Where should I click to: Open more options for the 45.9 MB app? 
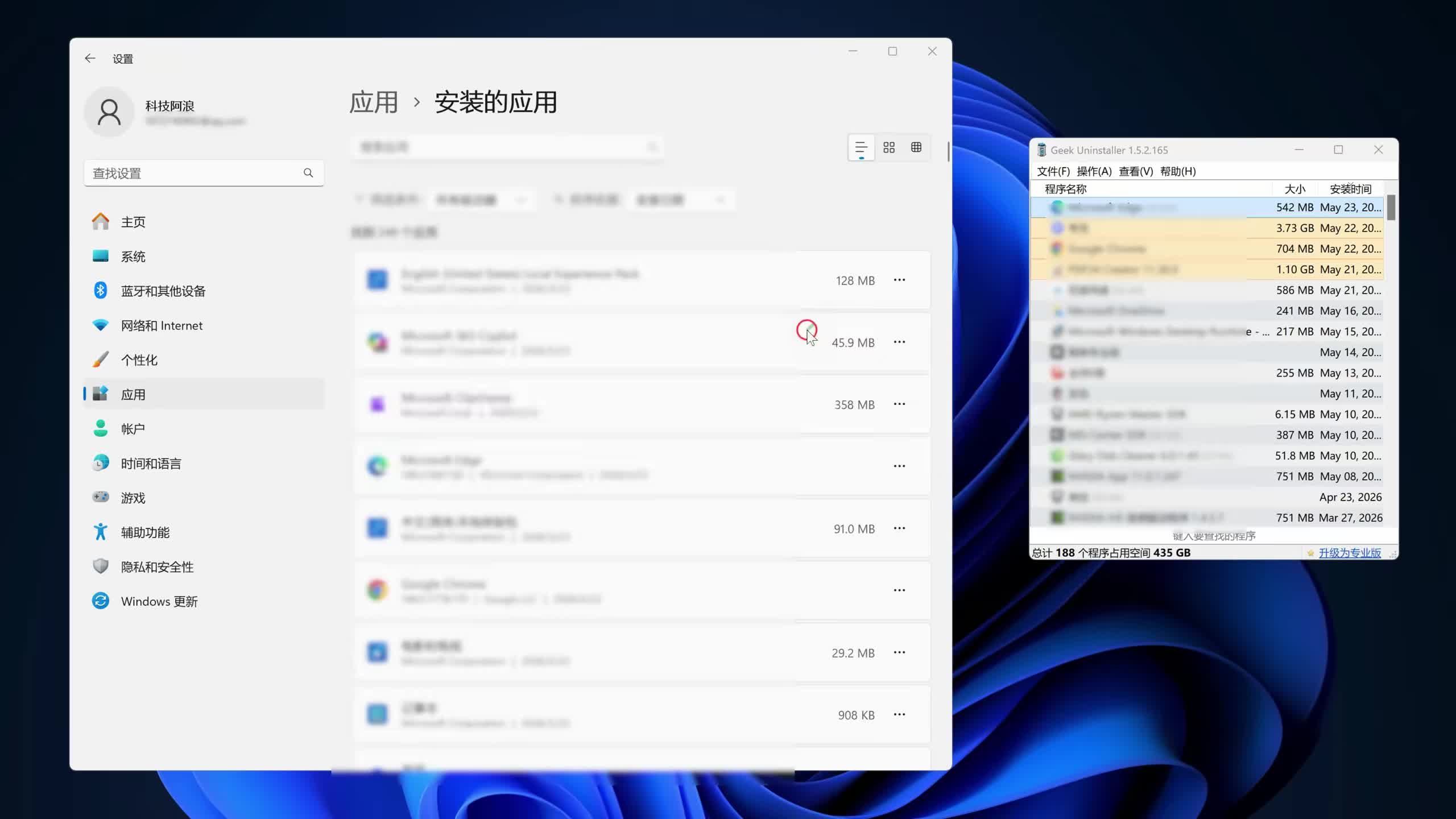pyautogui.click(x=899, y=342)
